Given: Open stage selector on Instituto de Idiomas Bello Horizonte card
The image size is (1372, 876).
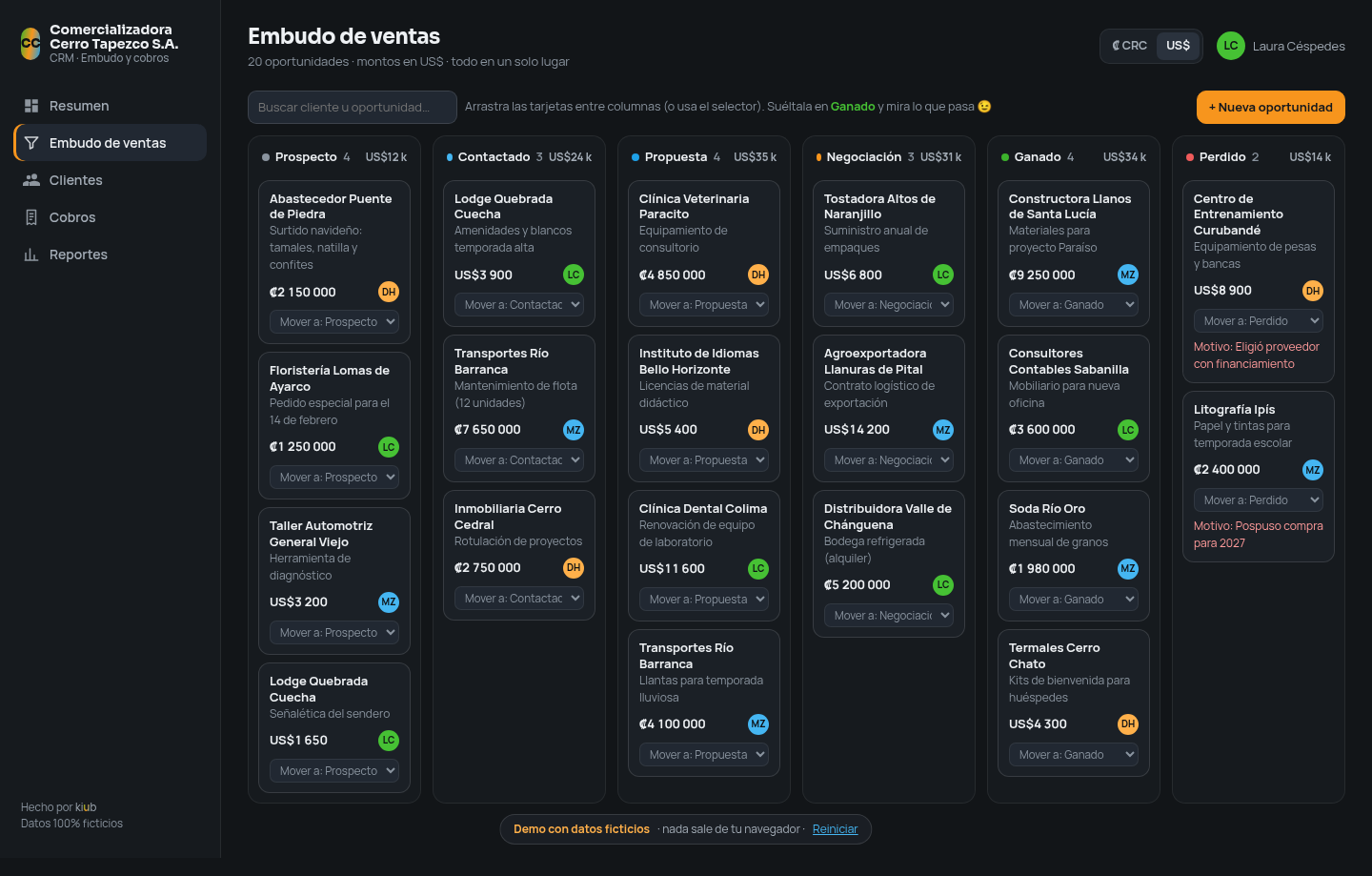Looking at the screenshot, I should 704,460.
